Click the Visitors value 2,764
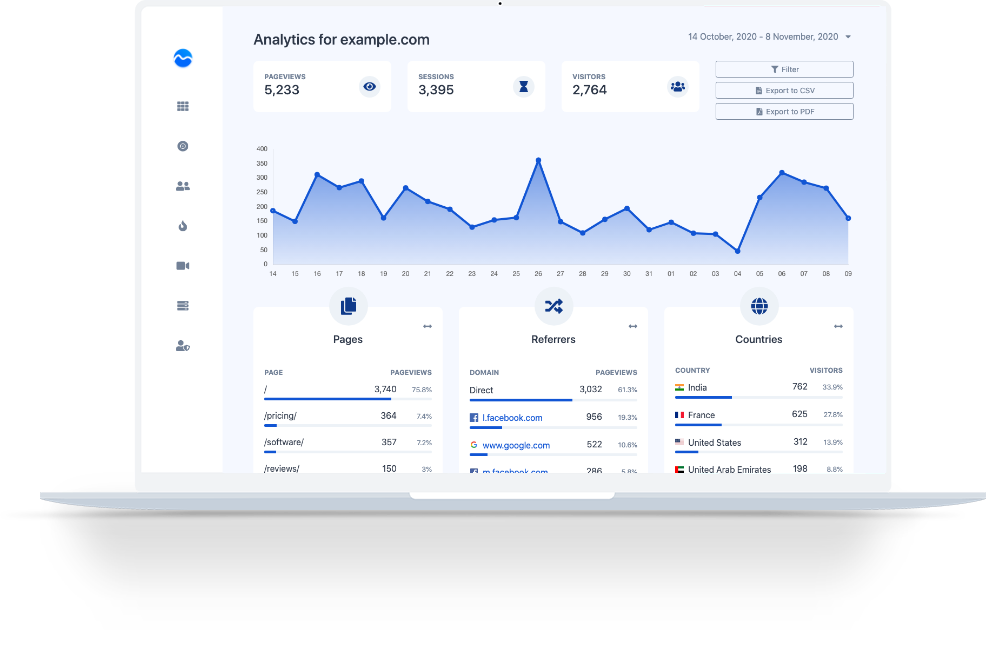Viewport: 986px width, 654px height. click(589, 90)
